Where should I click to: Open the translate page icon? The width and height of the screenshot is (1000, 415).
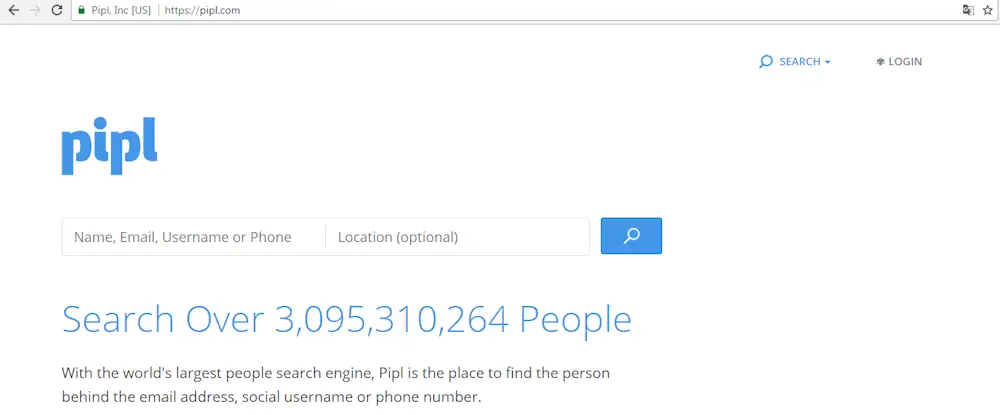pos(967,10)
